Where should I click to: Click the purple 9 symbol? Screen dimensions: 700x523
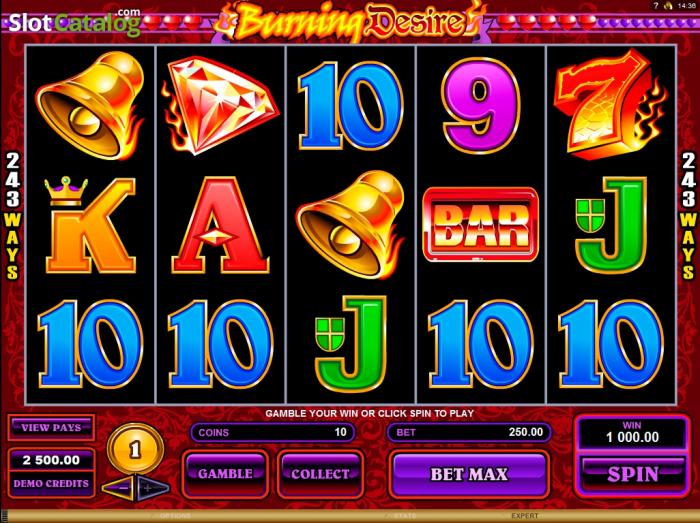pos(481,106)
